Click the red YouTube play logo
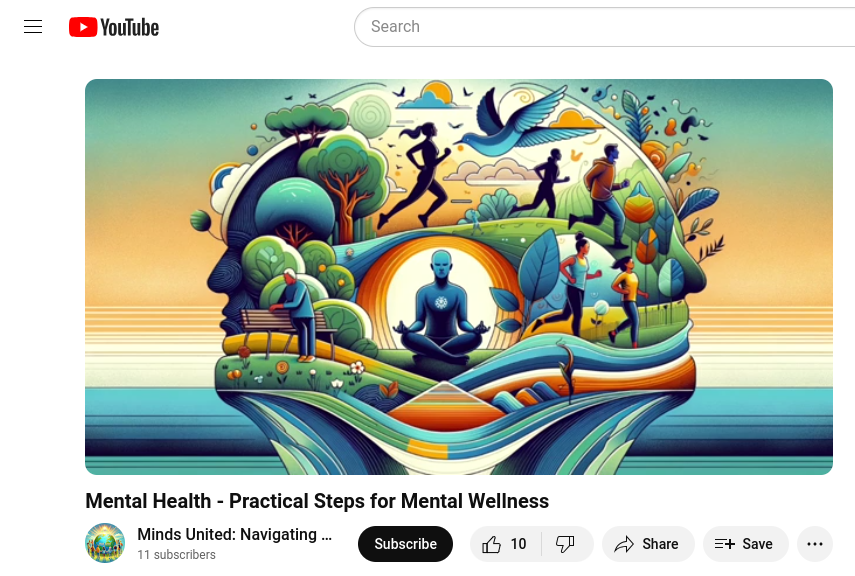Image resolution: width=855 pixels, height=576 pixels. coord(83,27)
